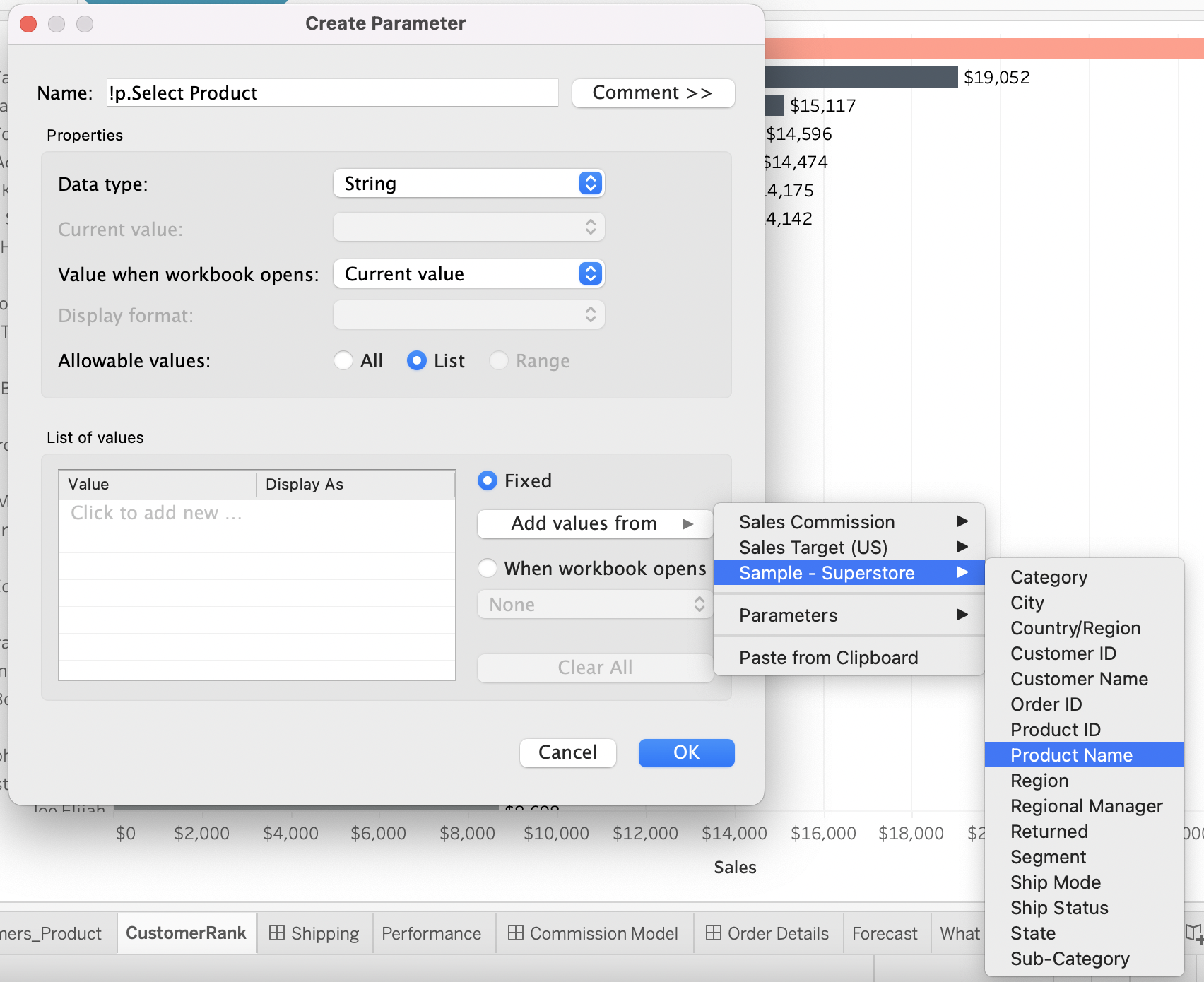Choose Product Name from the field list
Viewport: 1204px width, 982px height.
[1072, 755]
